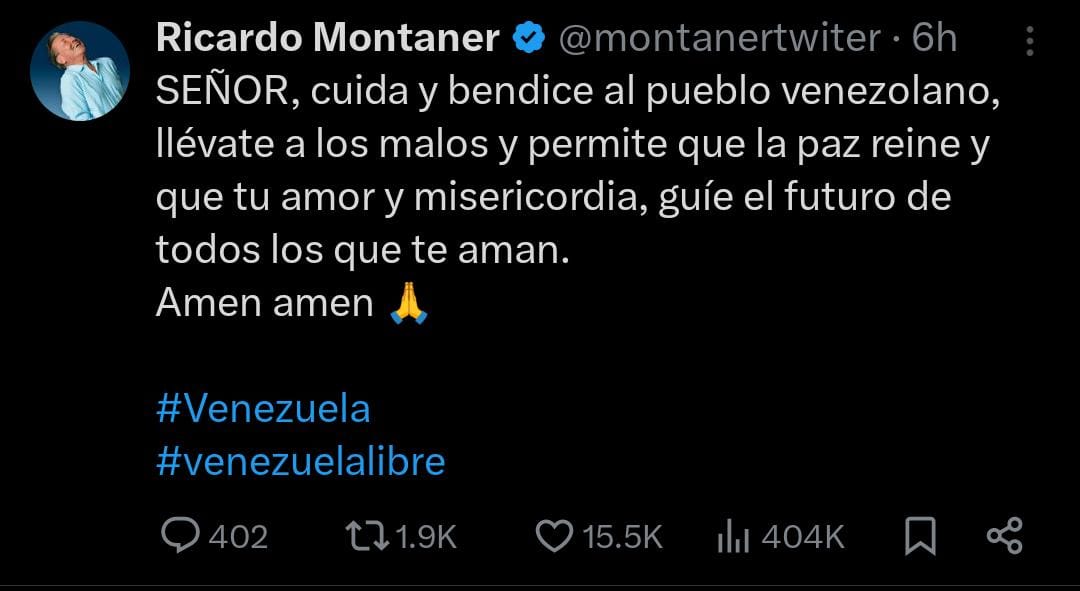Click the Ricardo Montaner display name

point(328,39)
